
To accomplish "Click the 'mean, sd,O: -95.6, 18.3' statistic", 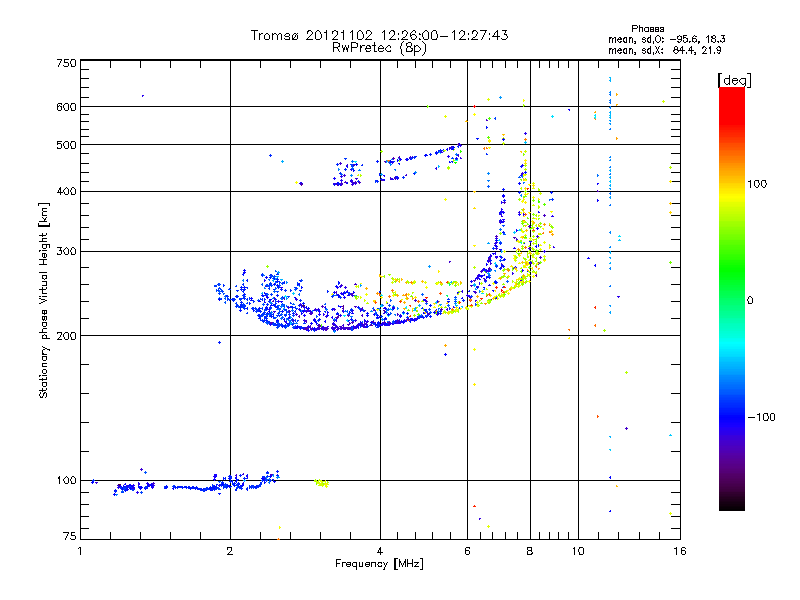I will (x=666, y=39).
